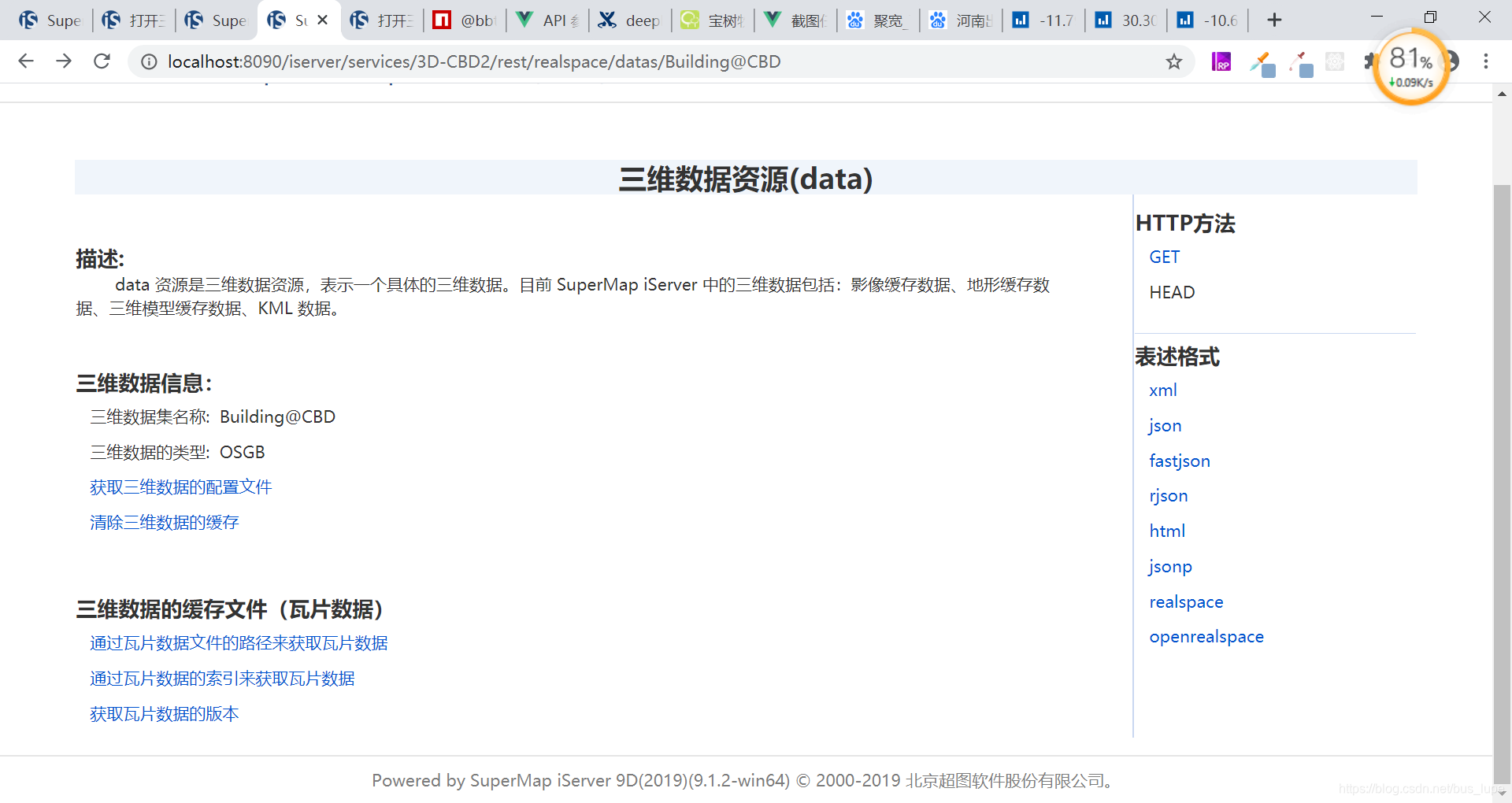The height and width of the screenshot is (803, 1512).
Task: Click the dataset name Building@CBD text
Action: [x=277, y=417]
